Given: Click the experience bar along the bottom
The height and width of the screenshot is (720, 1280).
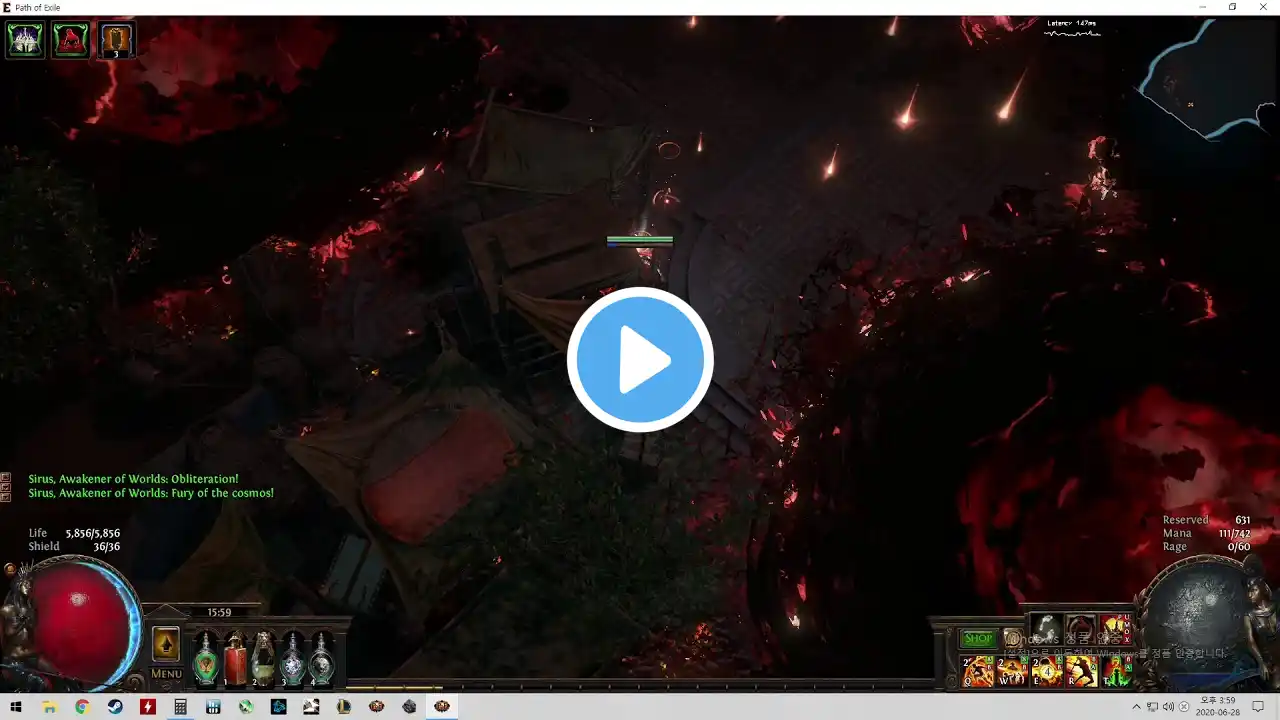Looking at the screenshot, I should pyautogui.click(x=640, y=688).
